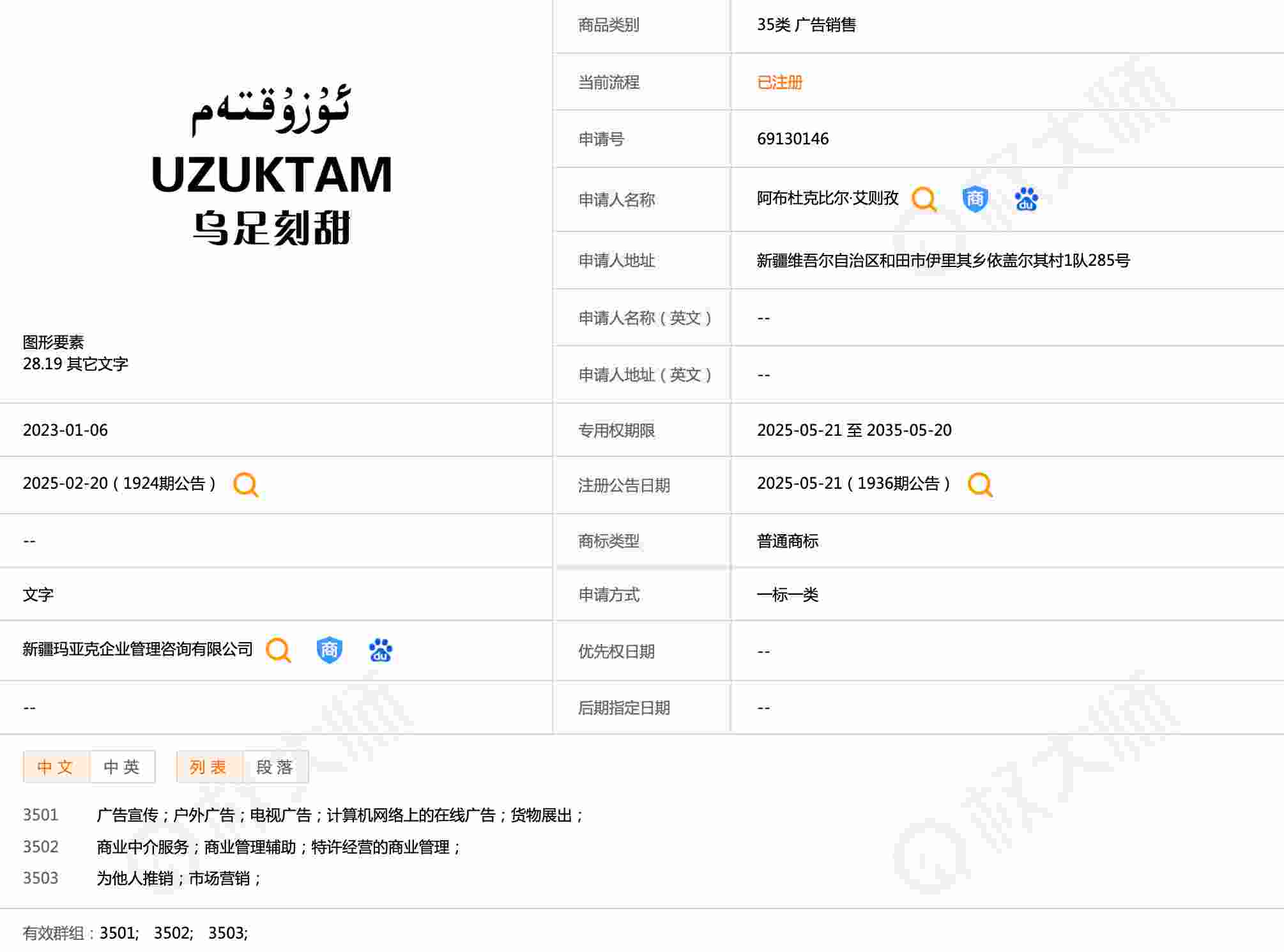
Task: Click group code 3501 row
Action: tap(40, 815)
